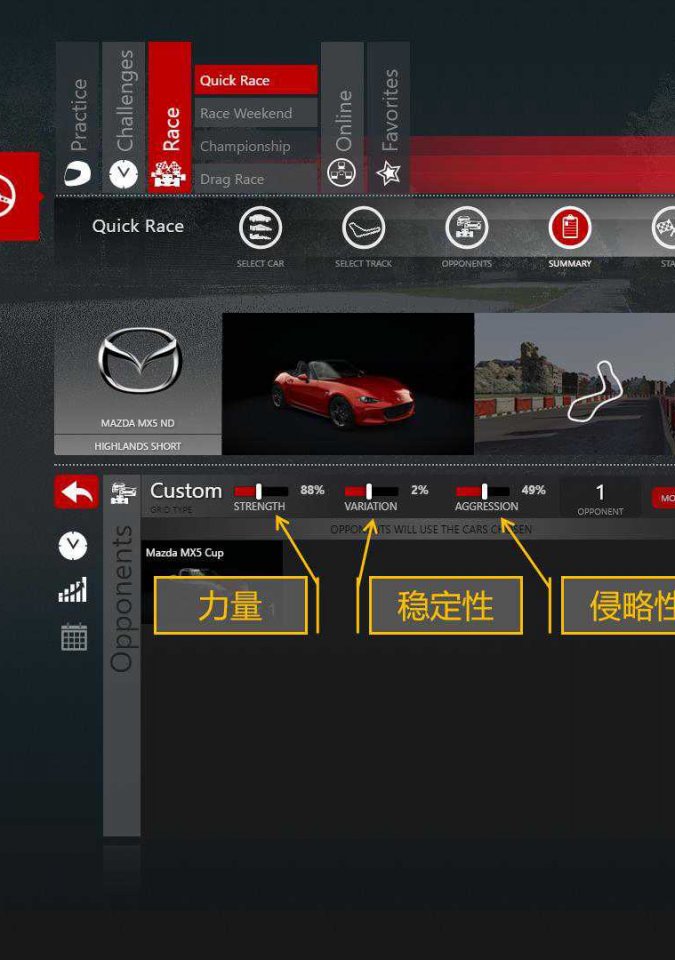
Task: Click the HIGHLANDS SHORT label
Action: coord(138,446)
